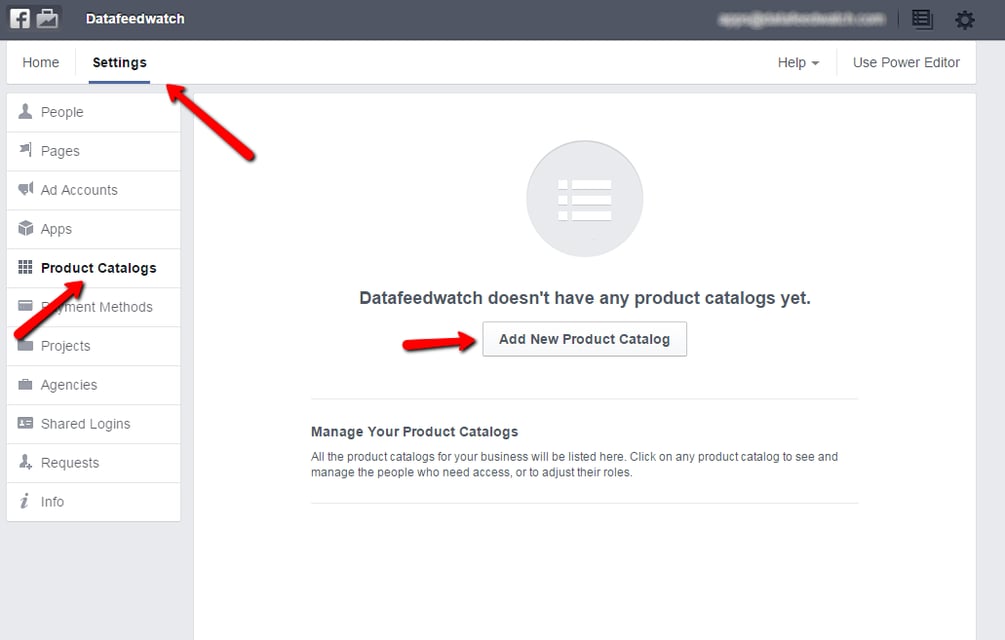
Task: Open Use Power Editor
Action: coord(905,62)
